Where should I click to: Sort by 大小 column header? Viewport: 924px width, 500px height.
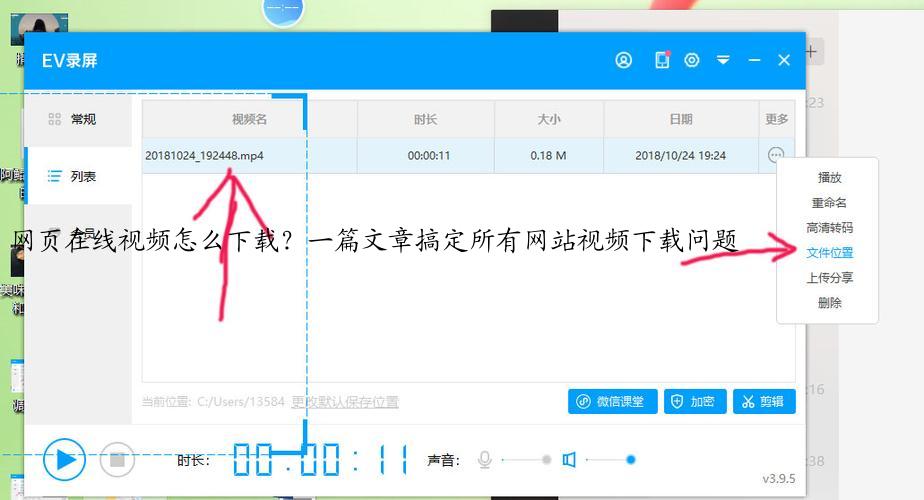coord(549,119)
